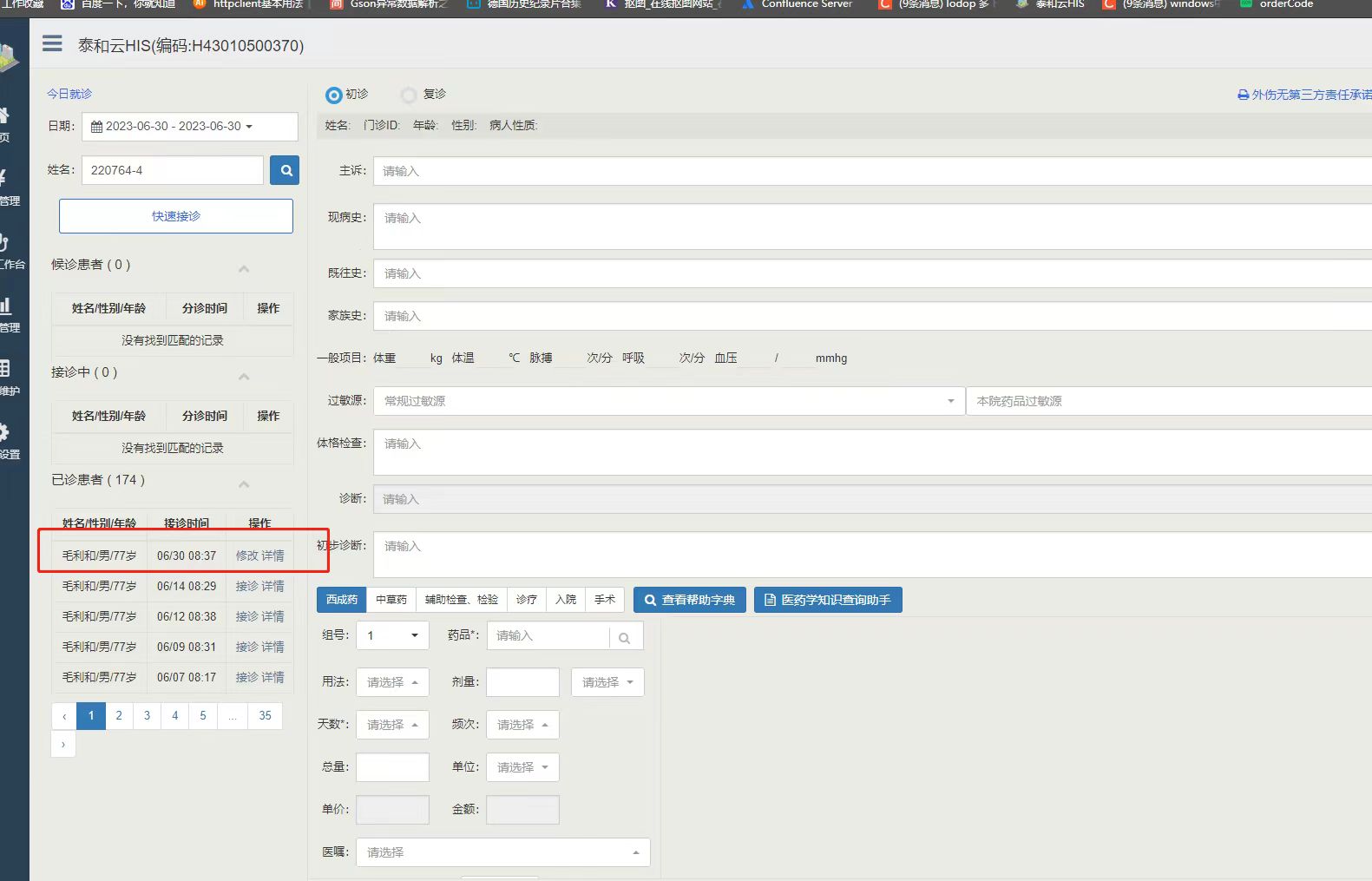The width and height of the screenshot is (1372, 881).
Task: Click the 初步诊断 text area
Action: [873, 555]
